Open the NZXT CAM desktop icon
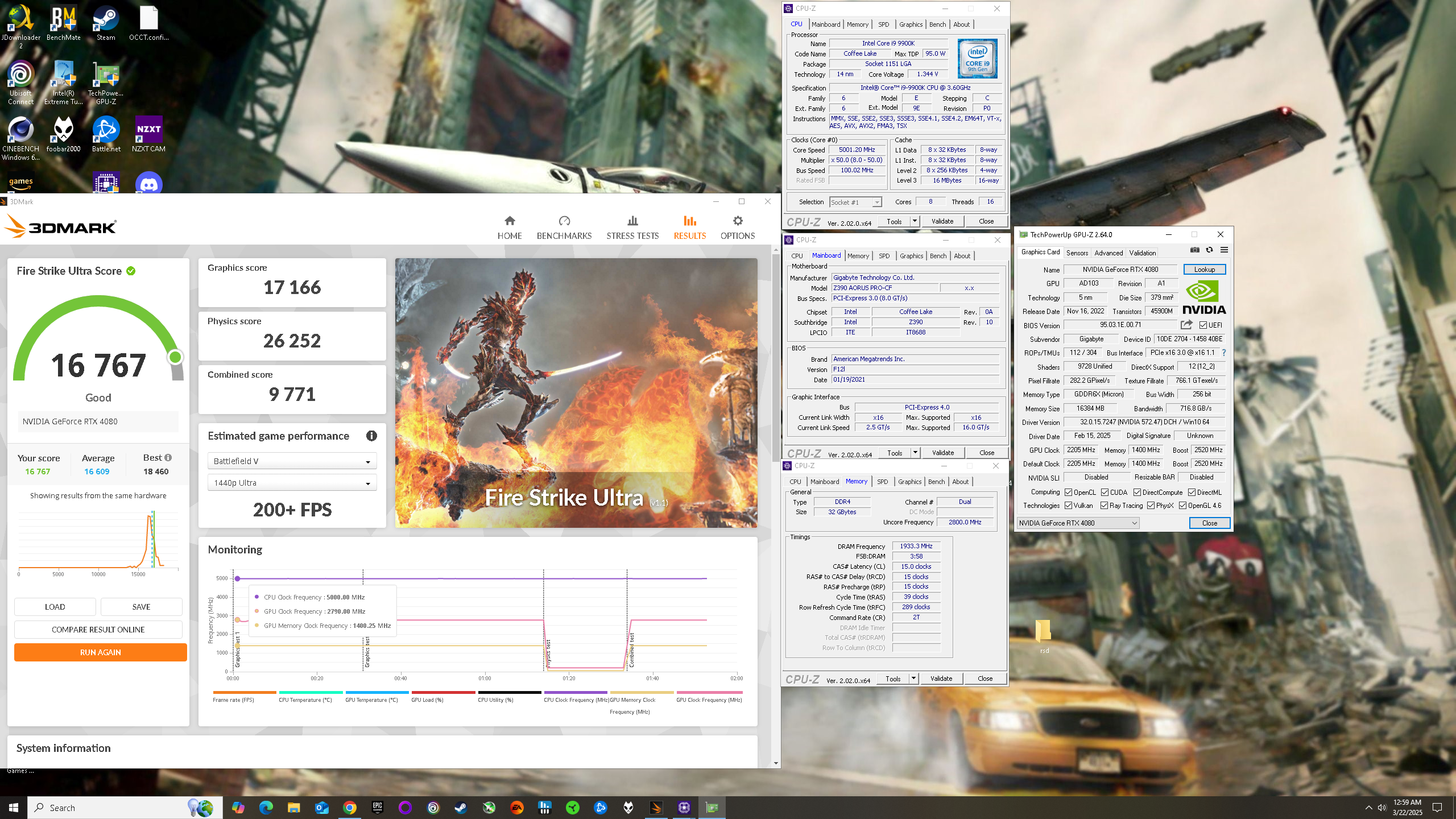This screenshot has width=1456, height=819. click(x=148, y=134)
